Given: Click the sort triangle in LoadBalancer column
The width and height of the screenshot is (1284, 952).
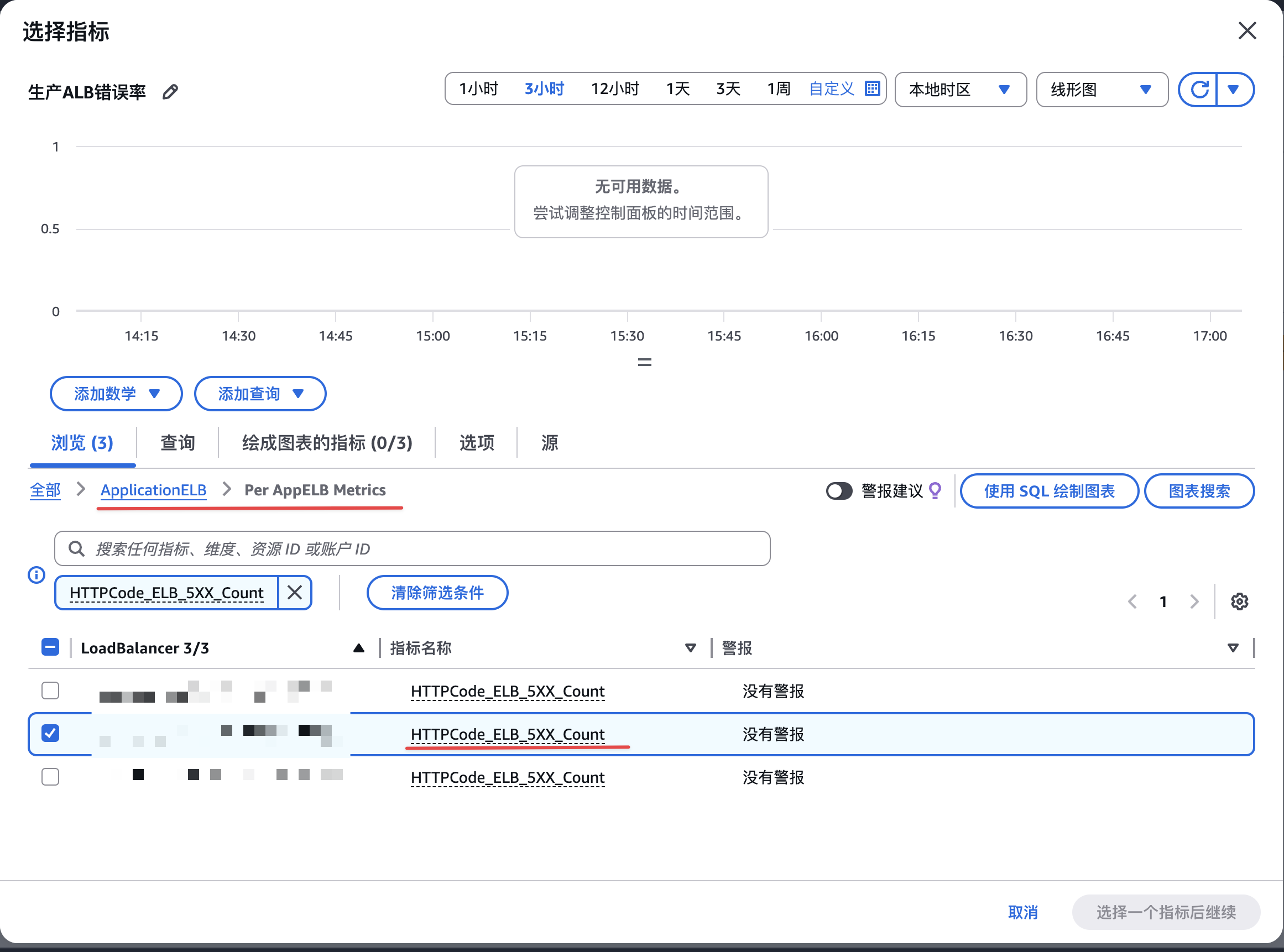Looking at the screenshot, I should click(x=358, y=648).
